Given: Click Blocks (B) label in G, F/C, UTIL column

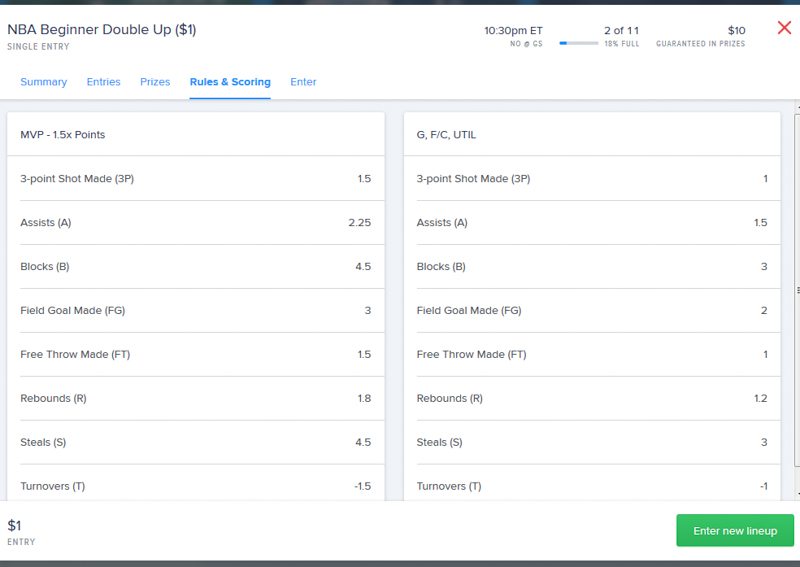Looking at the screenshot, I should click(441, 266).
